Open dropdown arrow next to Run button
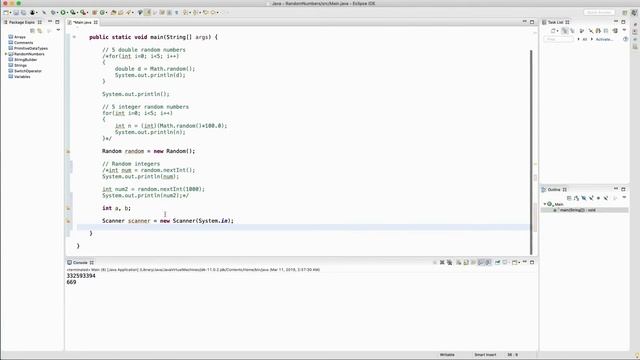The image size is (640, 360). (x=68, y=13)
